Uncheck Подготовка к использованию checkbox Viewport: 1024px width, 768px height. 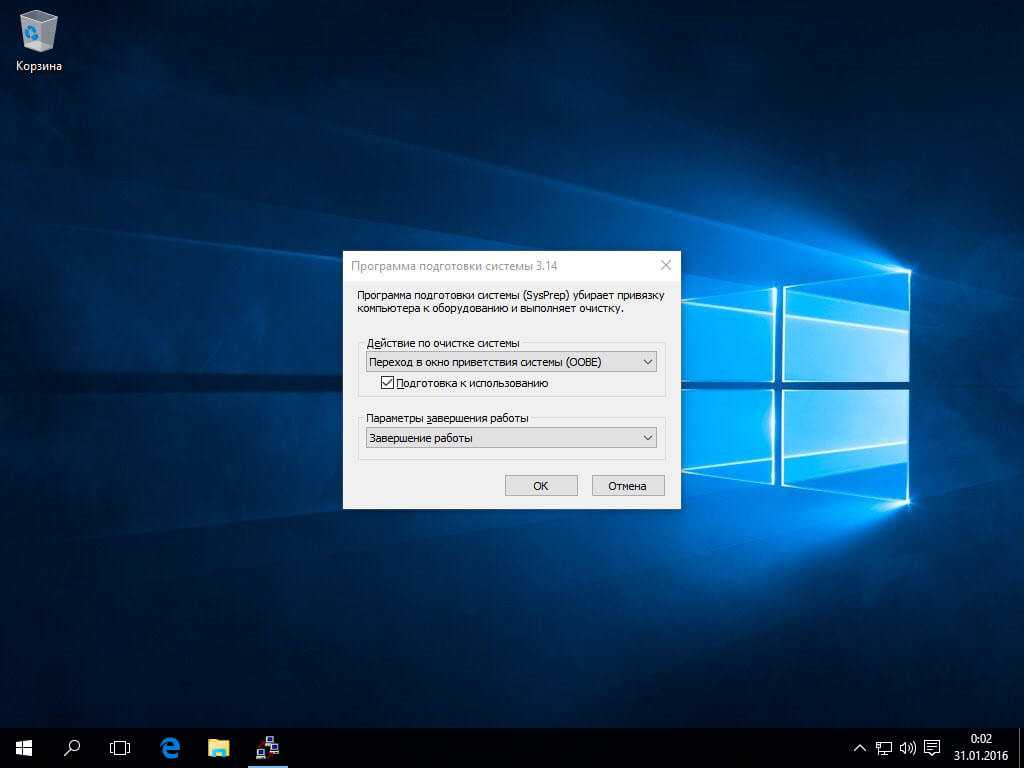tap(387, 383)
